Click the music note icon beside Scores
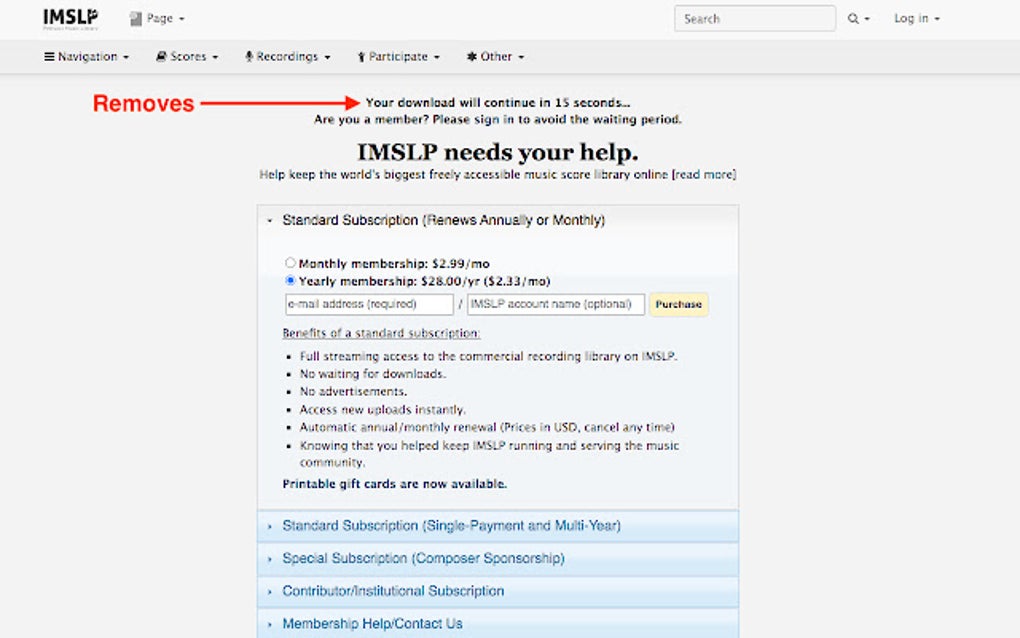 pos(160,56)
